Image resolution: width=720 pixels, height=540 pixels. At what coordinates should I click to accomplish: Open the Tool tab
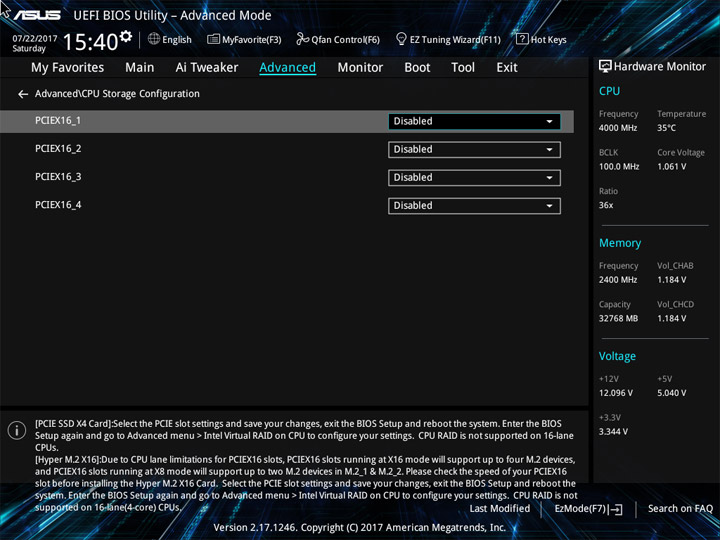click(463, 68)
